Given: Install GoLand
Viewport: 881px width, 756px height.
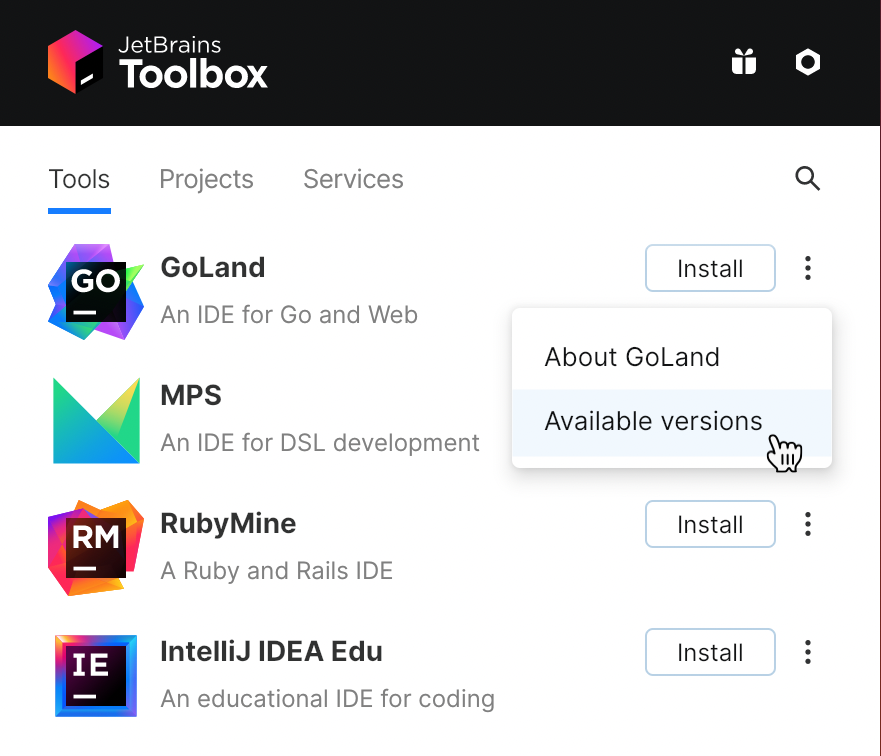Looking at the screenshot, I should click(710, 268).
